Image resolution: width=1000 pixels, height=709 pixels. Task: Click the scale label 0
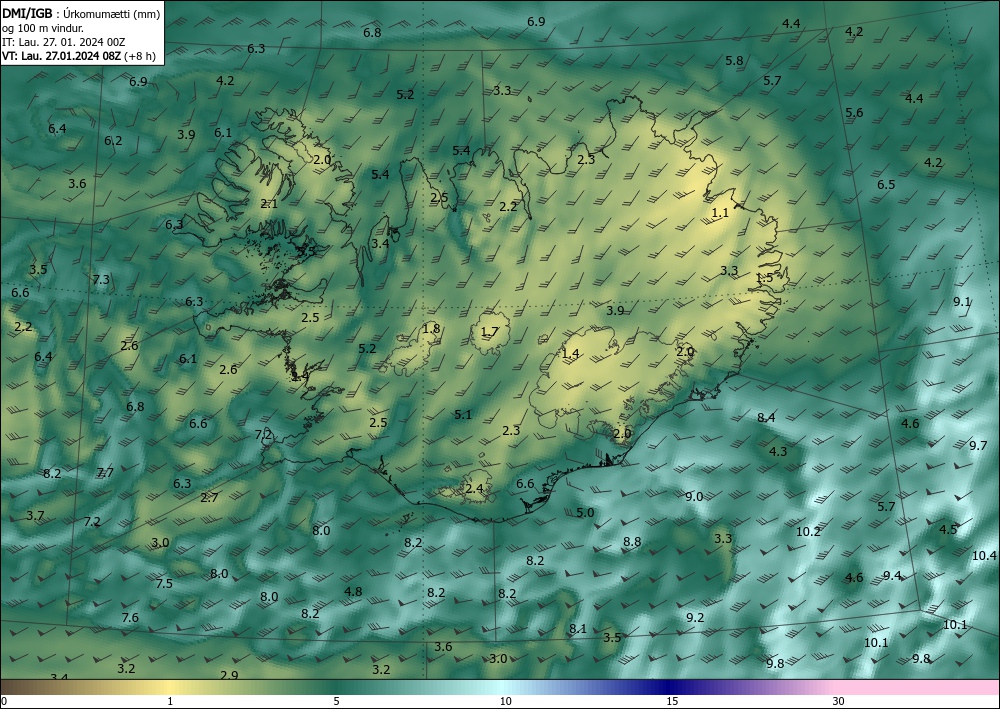pos(4,702)
